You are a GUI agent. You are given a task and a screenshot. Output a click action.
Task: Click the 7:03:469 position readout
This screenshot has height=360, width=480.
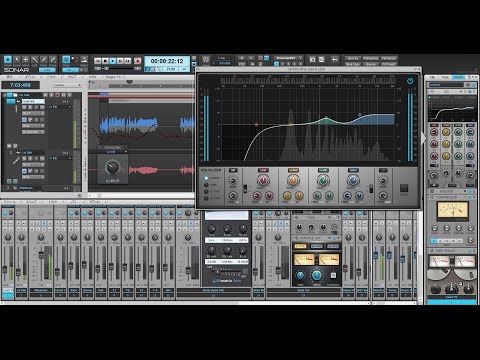tap(20, 85)
